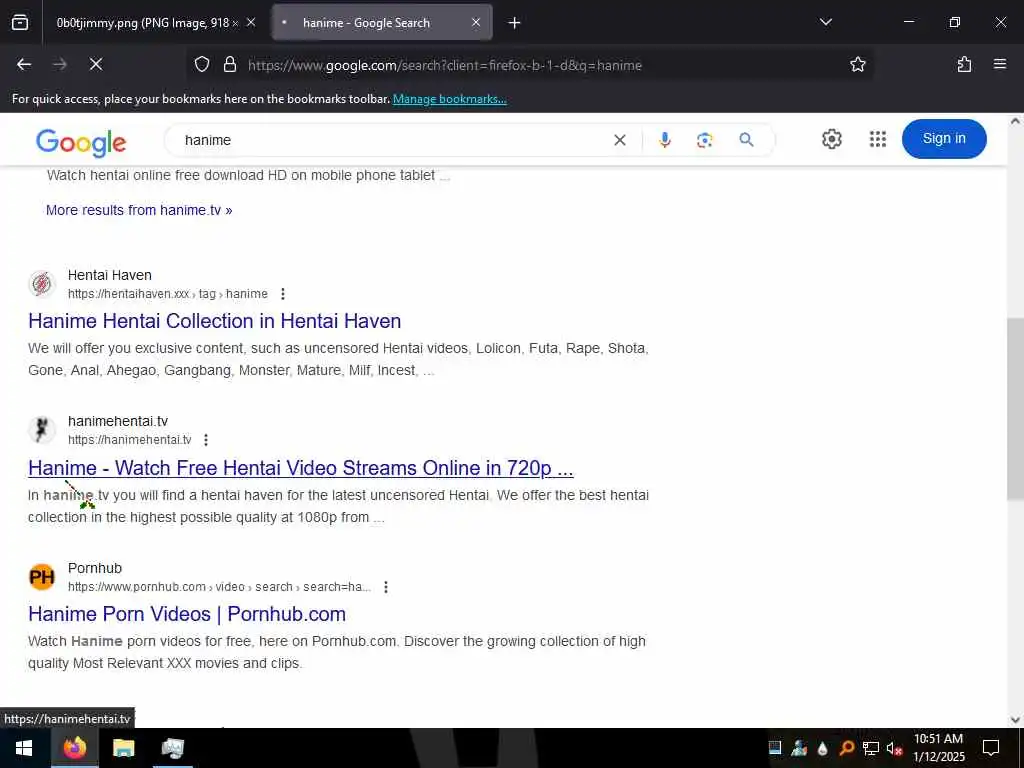The image size is (1024, 768).
Task: Click page scrollbar down arrow
Action: point(1016,720)
